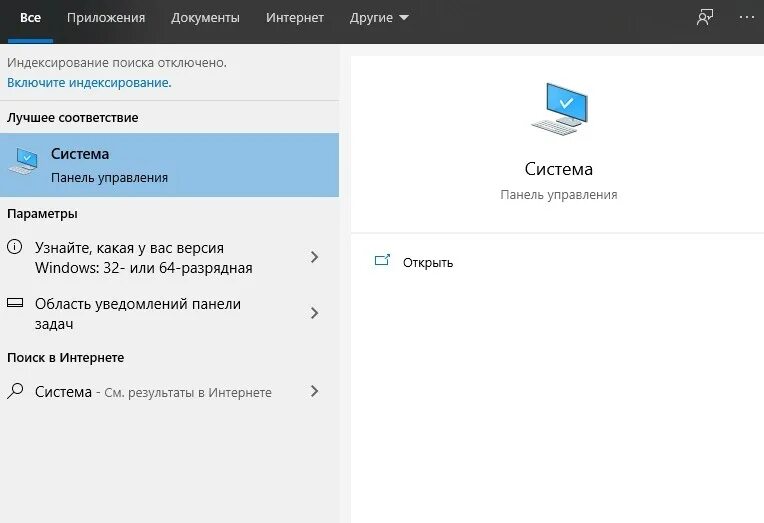This screenshot has height=523, width=764.
Task: Select the Документы tab
Action: [205, 18]
